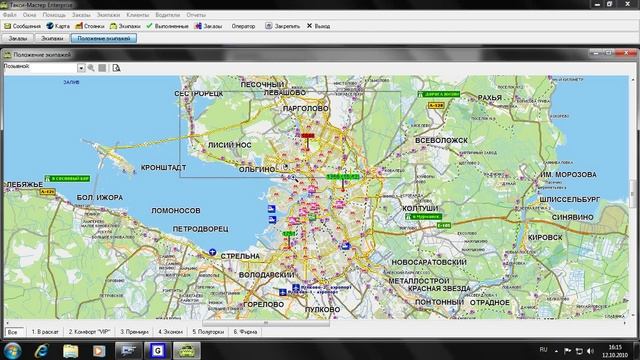Select the Все crew group tab
The width and height of the screenshot is (640, 360).
pos(14,332)
